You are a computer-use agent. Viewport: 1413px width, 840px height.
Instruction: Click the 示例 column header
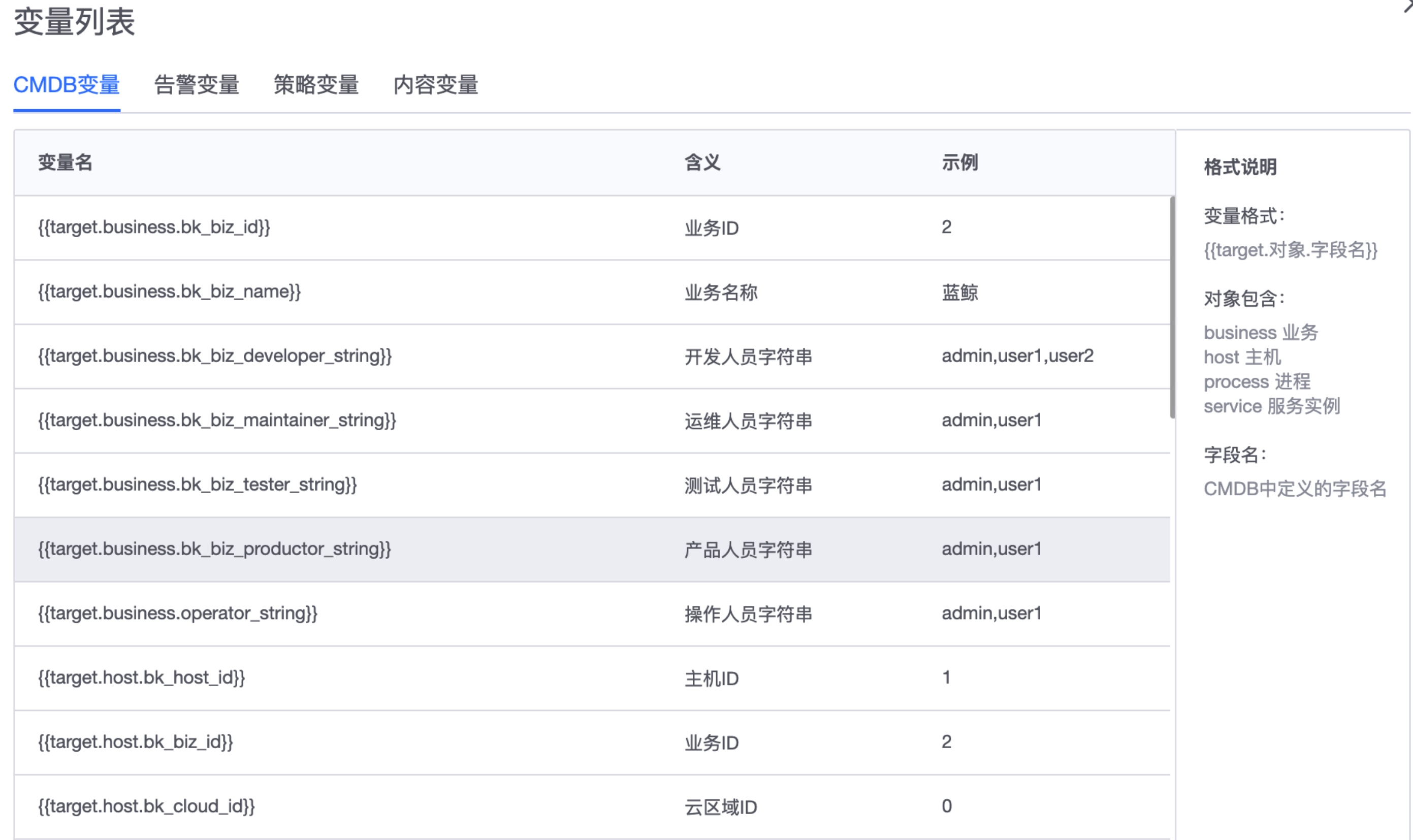coord(959,163)
